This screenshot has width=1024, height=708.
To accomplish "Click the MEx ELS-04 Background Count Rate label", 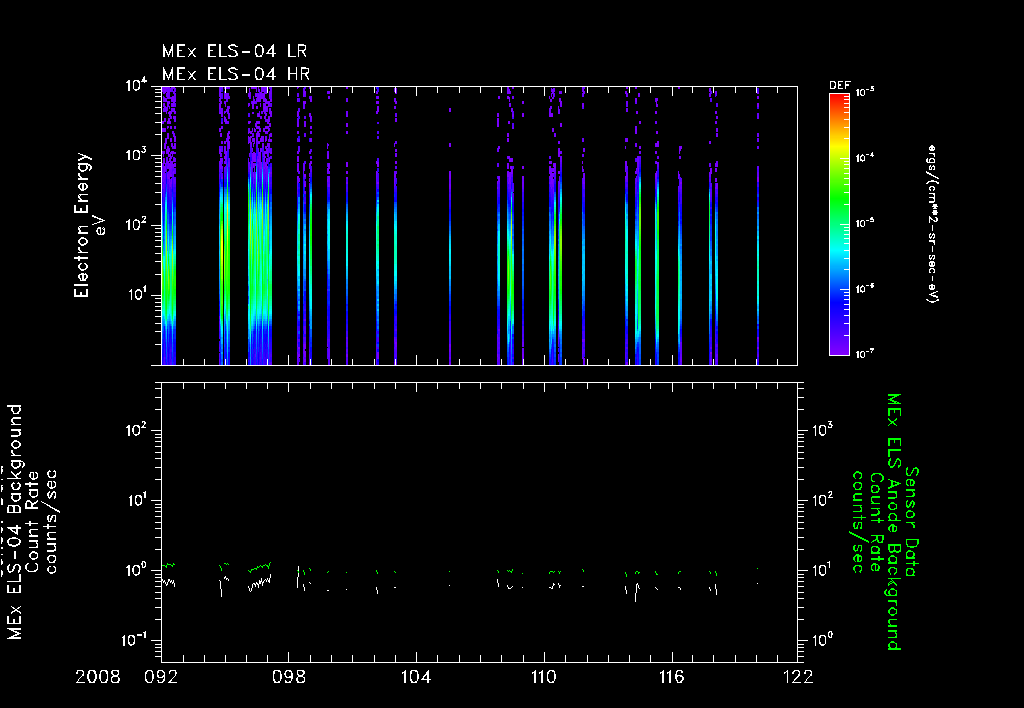I will point(31,522).
